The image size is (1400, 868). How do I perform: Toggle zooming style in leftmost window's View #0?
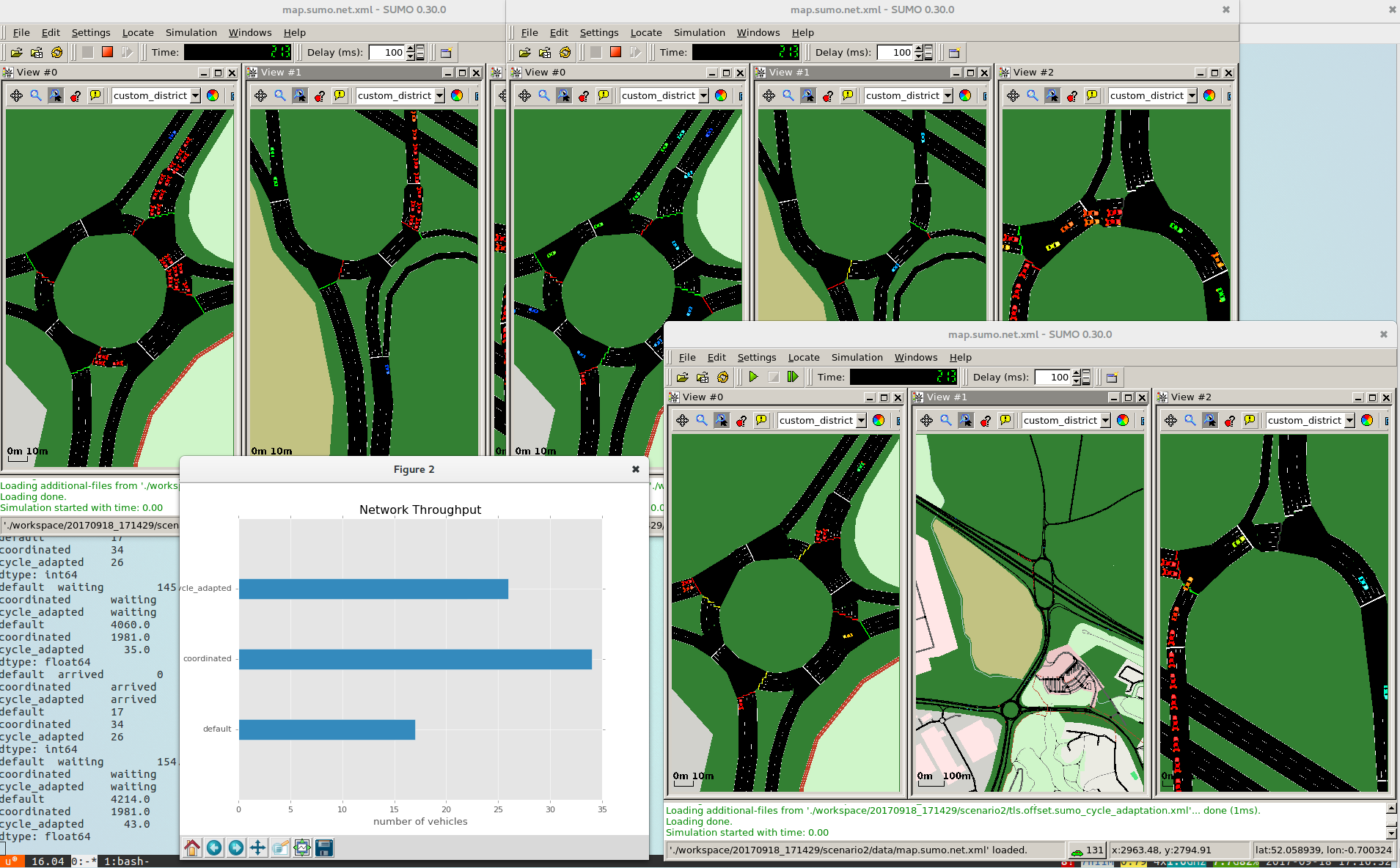56,95
